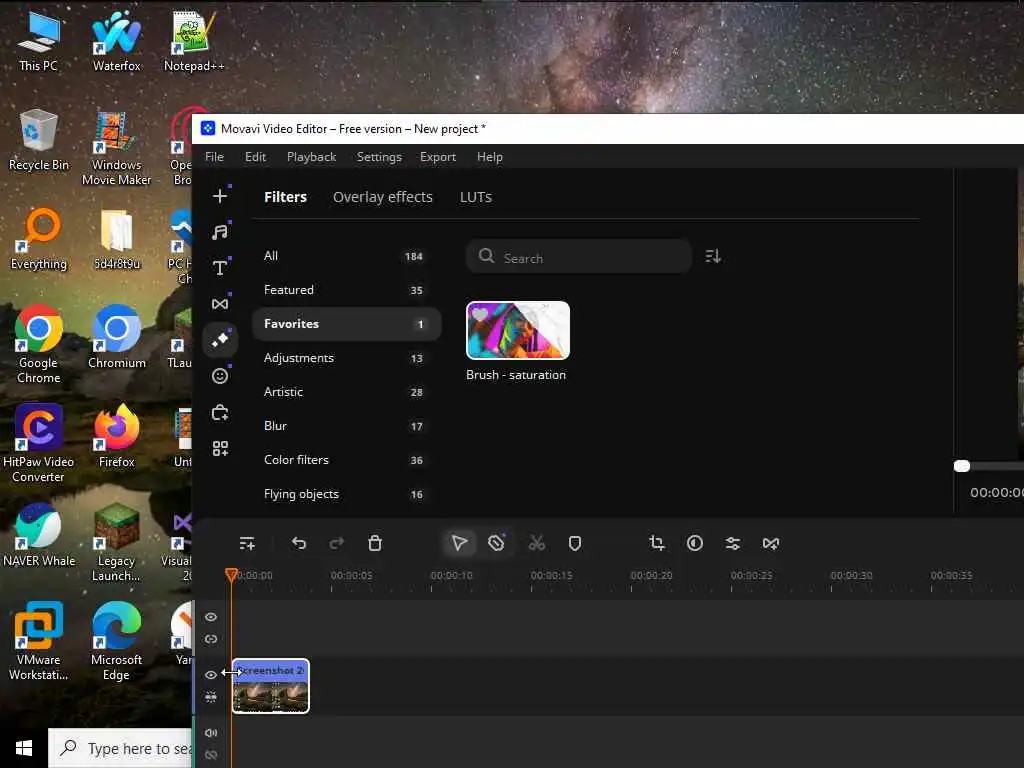
Task: Open Clip properties sliders icon
Action: (733, 543)
